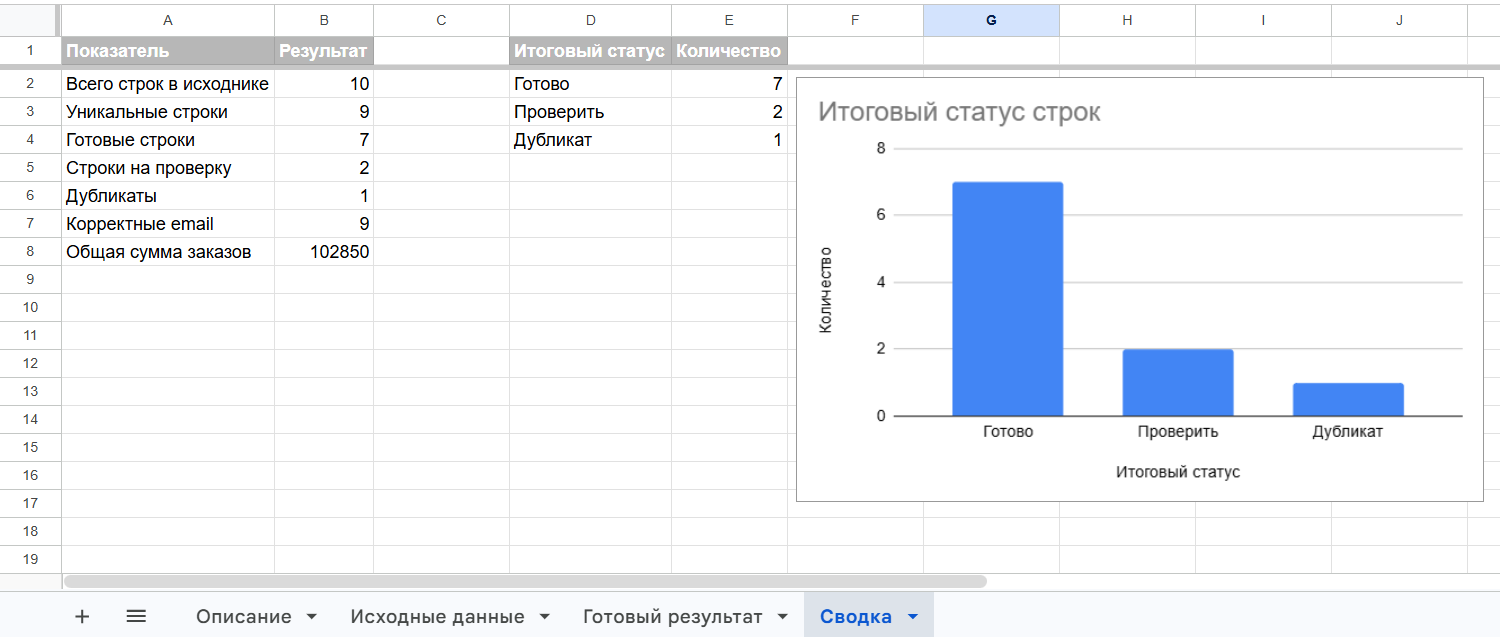Switch to the Исходные данные sheet tab
The image size is (1500, 637).
click(437, 617)
